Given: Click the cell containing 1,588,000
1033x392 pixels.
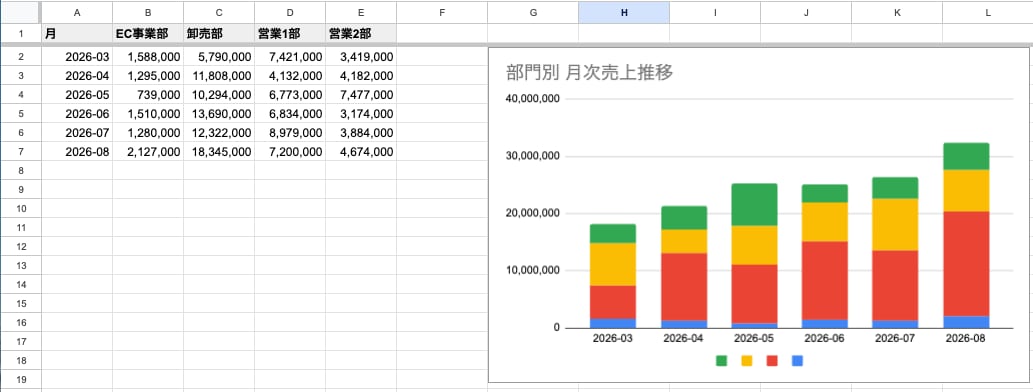Looking at the screenshot, I should pos(148,57).
